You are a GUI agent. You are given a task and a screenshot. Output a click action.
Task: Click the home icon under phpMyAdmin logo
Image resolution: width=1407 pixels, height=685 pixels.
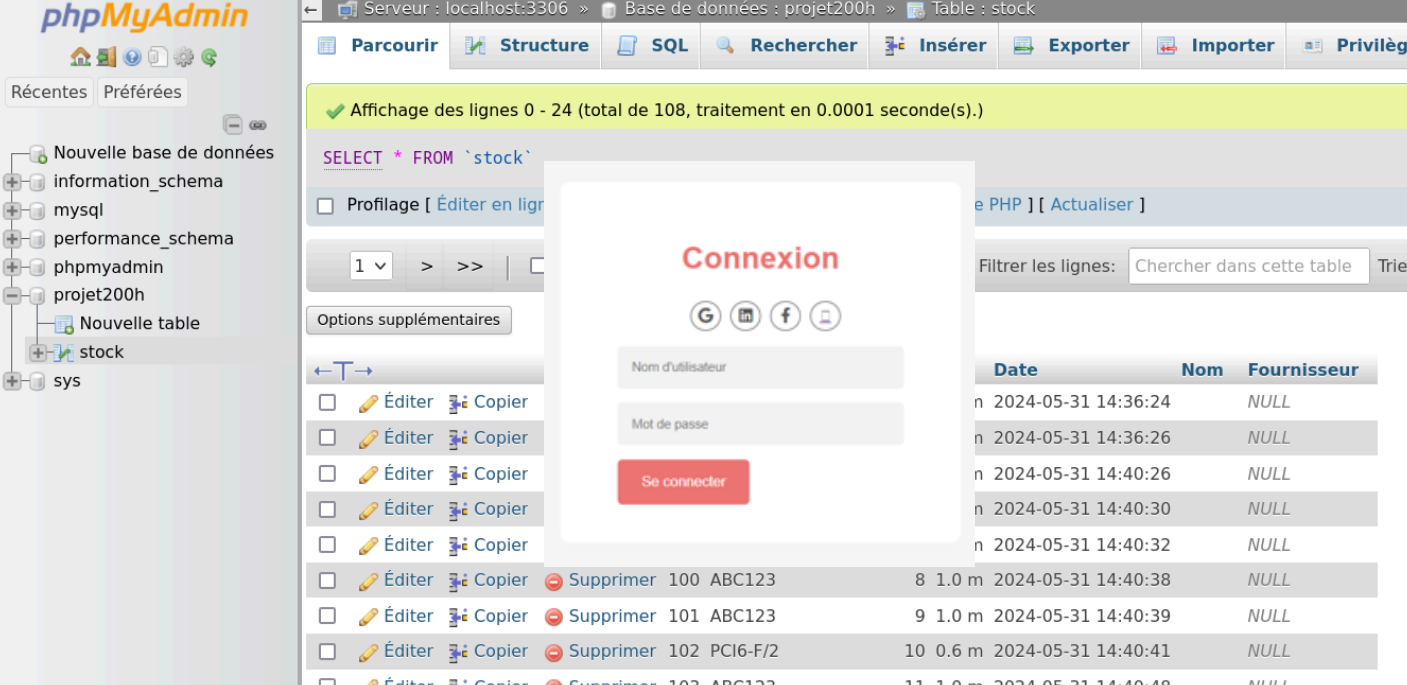[80, 57]
